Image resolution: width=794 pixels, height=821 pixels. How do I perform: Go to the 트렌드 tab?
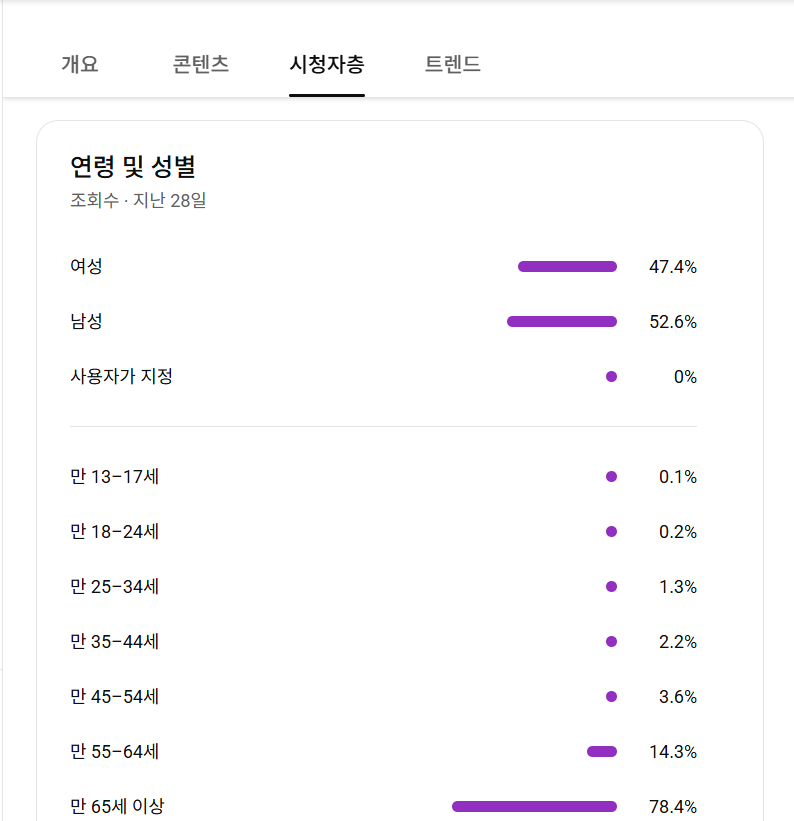coord(453,65)
